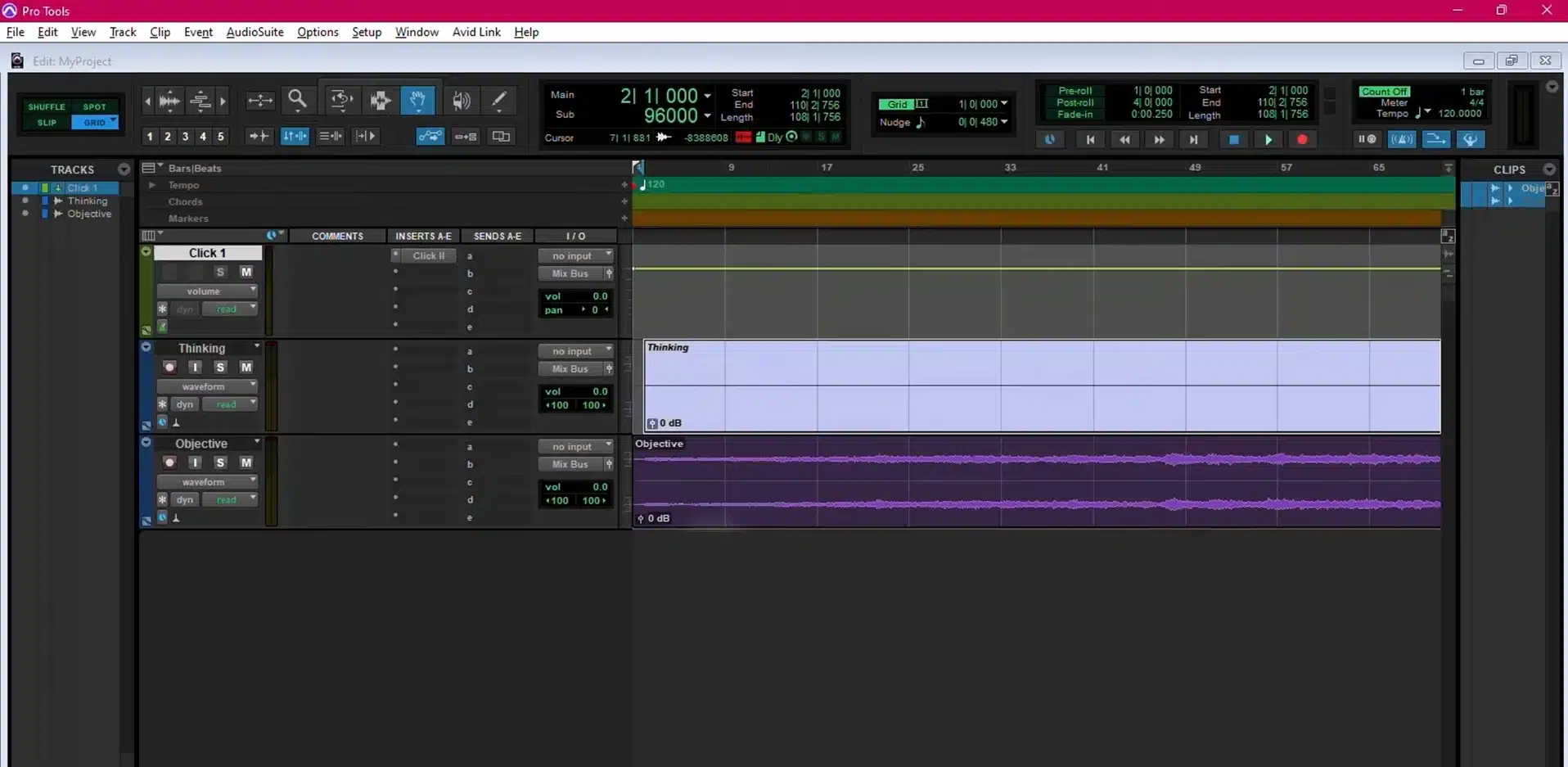
Task: Mute the Thinking track
Action: [246, 368]
